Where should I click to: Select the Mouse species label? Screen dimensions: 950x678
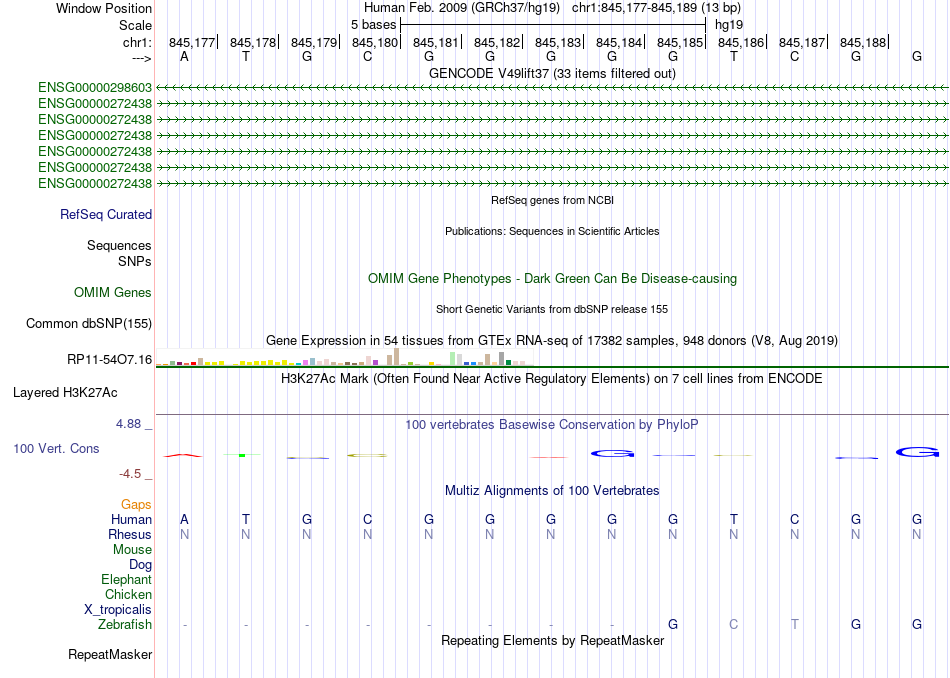click(x=132, y=550)
